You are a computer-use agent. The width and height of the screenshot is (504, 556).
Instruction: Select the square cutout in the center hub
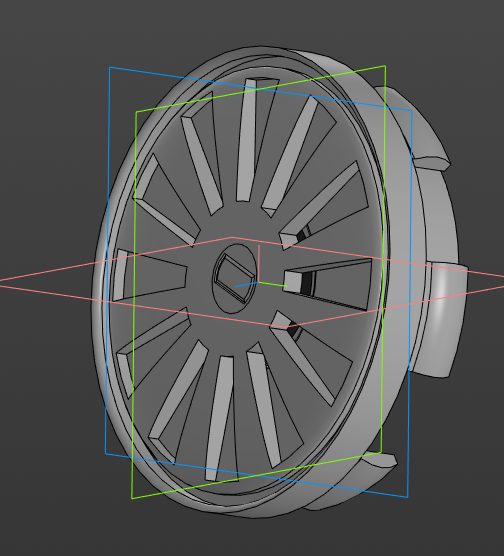(234, 279)
